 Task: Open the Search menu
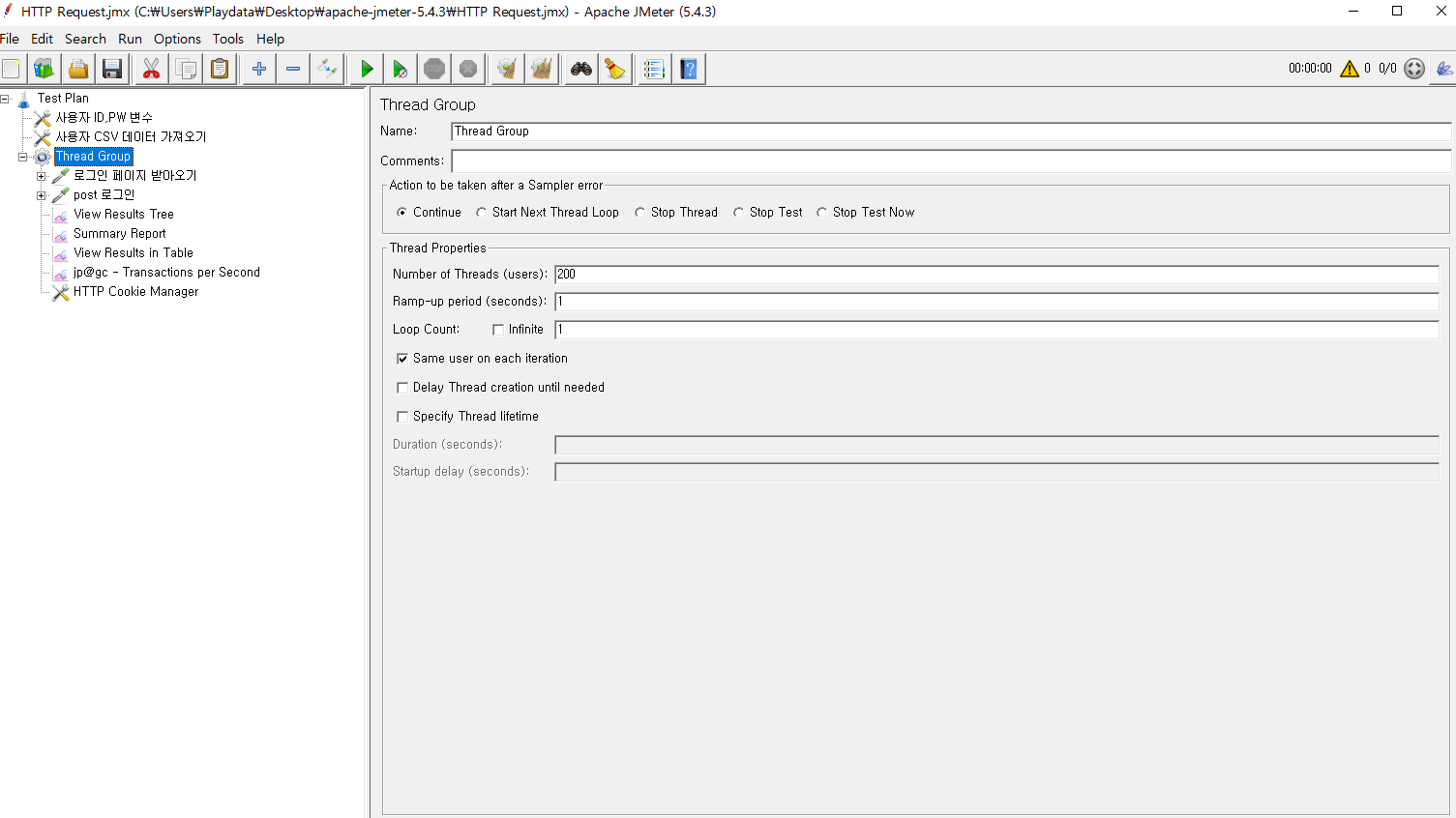[85, 39]
